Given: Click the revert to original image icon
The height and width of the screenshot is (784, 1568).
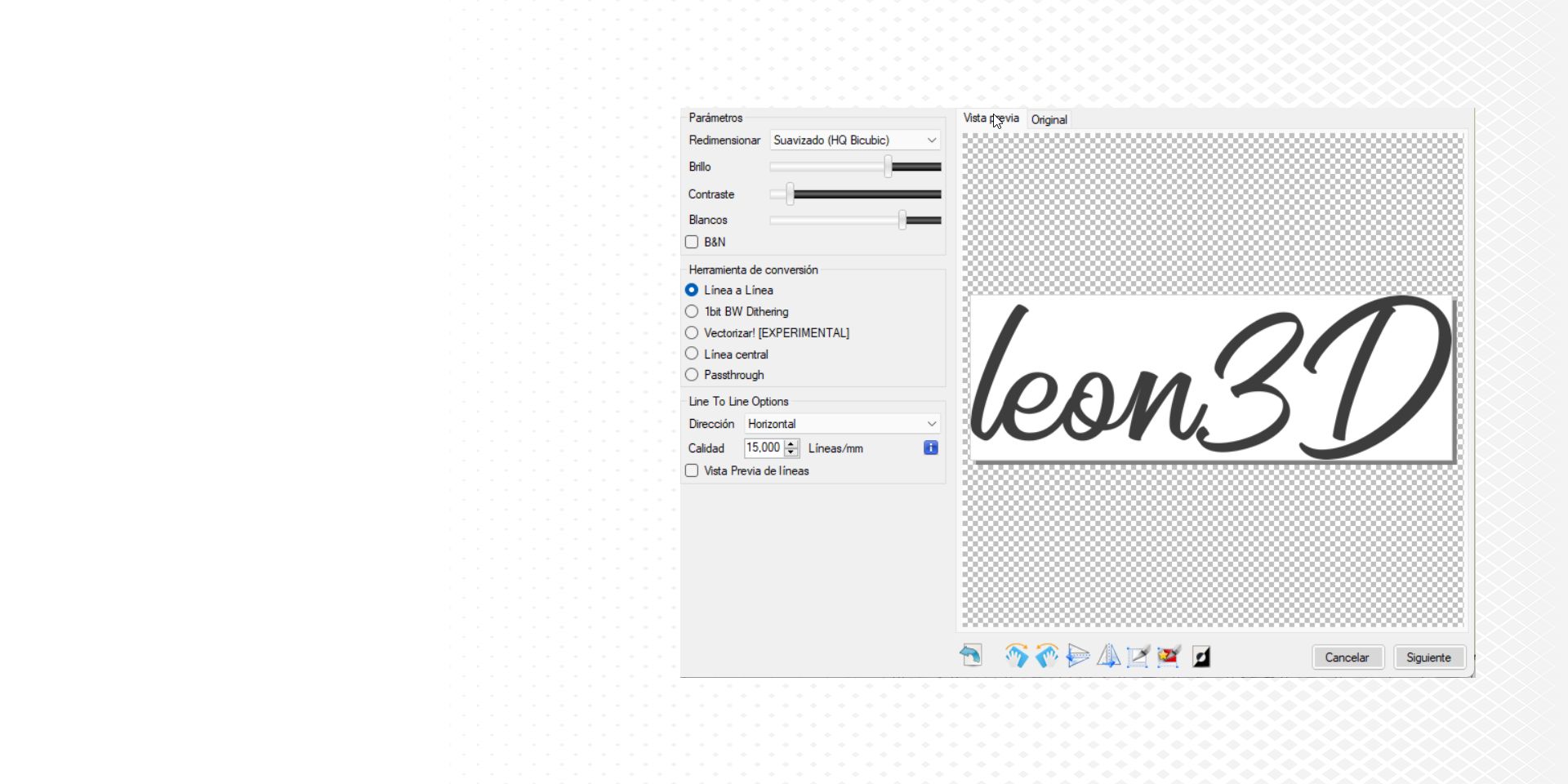Looking at the screenshot, I should coord(970,656).
